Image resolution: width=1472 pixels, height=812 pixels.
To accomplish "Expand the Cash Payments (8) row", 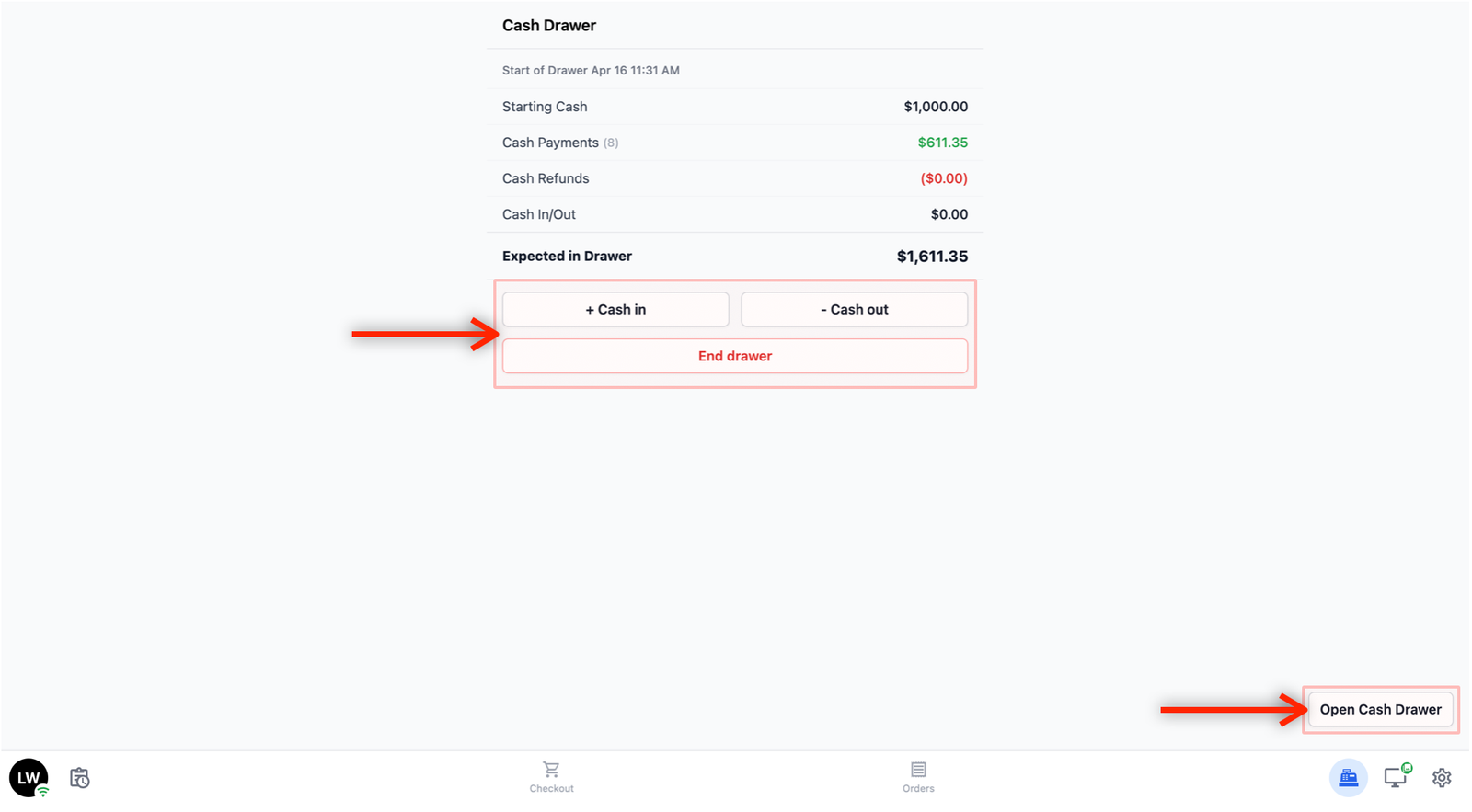I will pos(735,143).
